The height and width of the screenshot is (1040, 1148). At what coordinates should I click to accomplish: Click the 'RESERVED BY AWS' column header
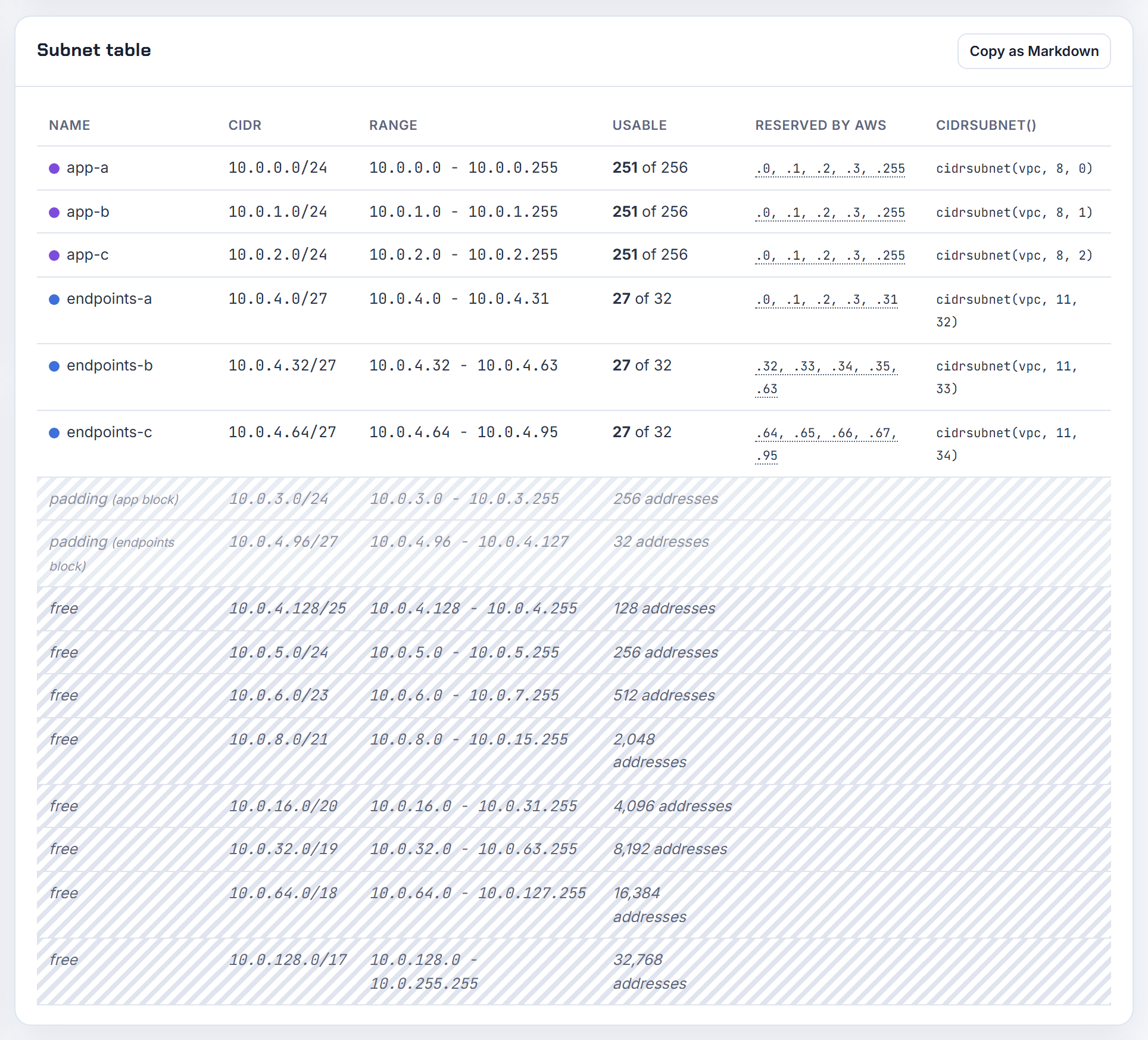821,126
